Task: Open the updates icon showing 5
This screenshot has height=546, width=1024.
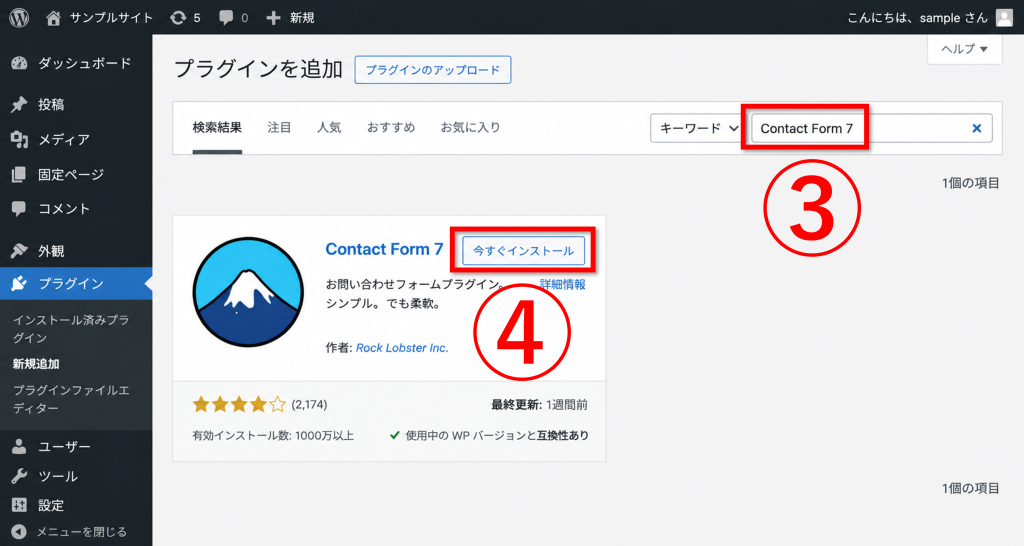Action: pos(178,18)
